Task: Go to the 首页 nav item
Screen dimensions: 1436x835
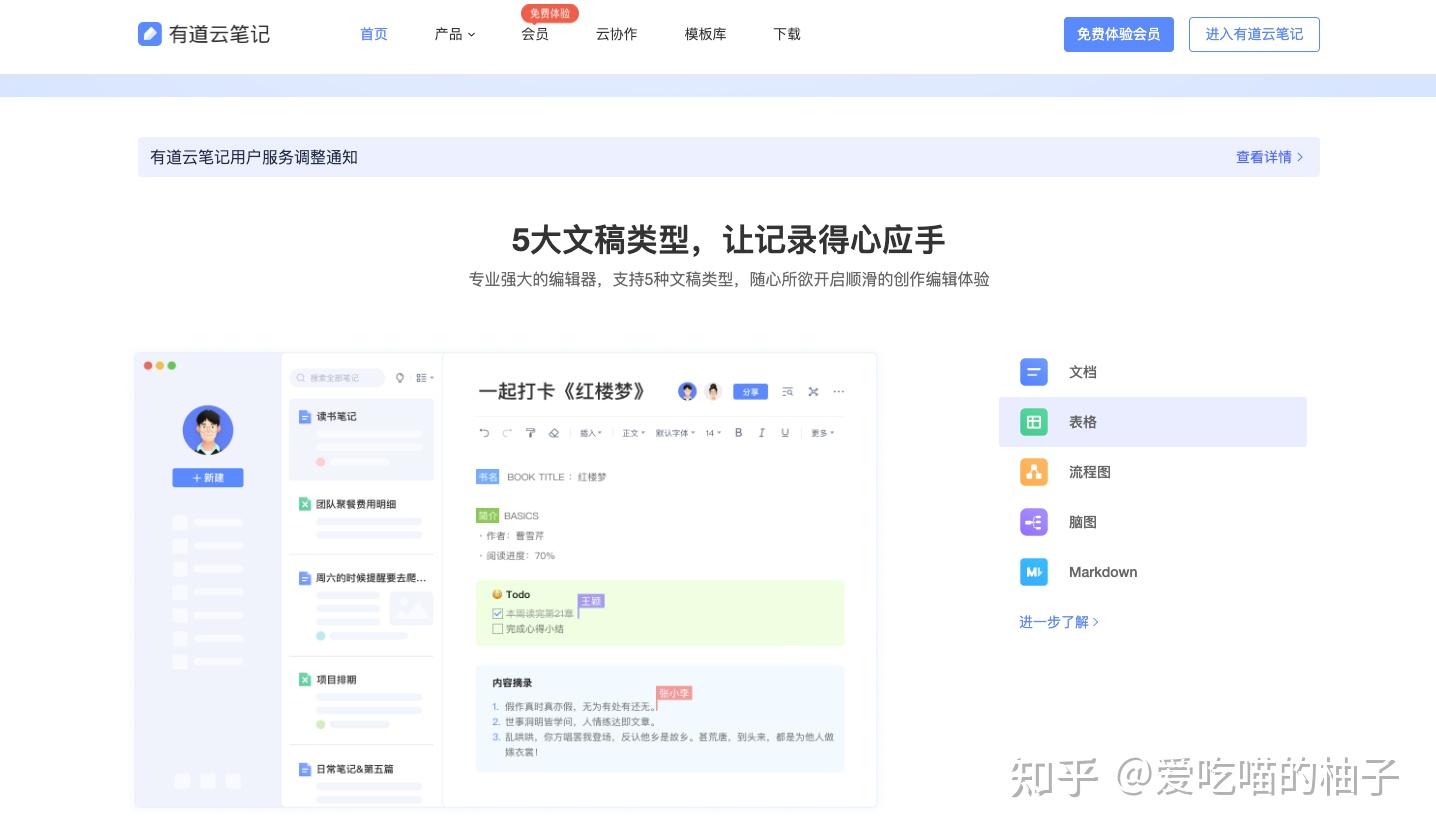Action: coord(374,34)
